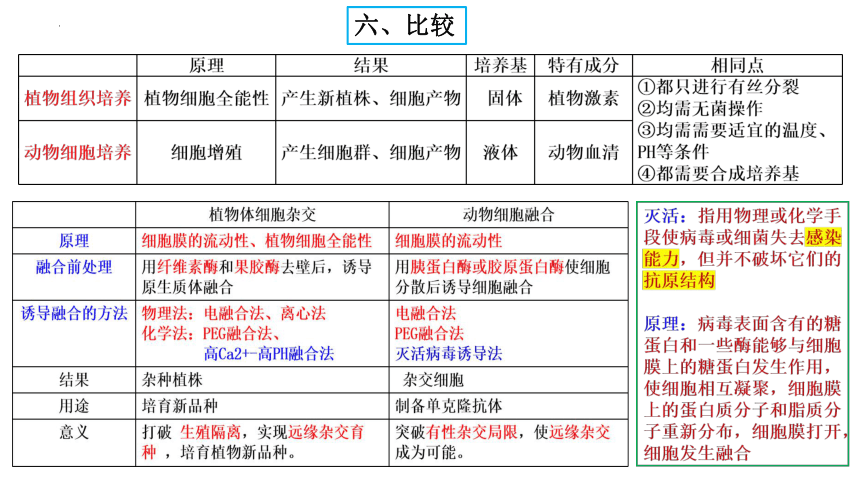This screenshot has height=484, width=860.
Task: Click the blue '融合前处理' row label
Action: (x=74, y=267)
